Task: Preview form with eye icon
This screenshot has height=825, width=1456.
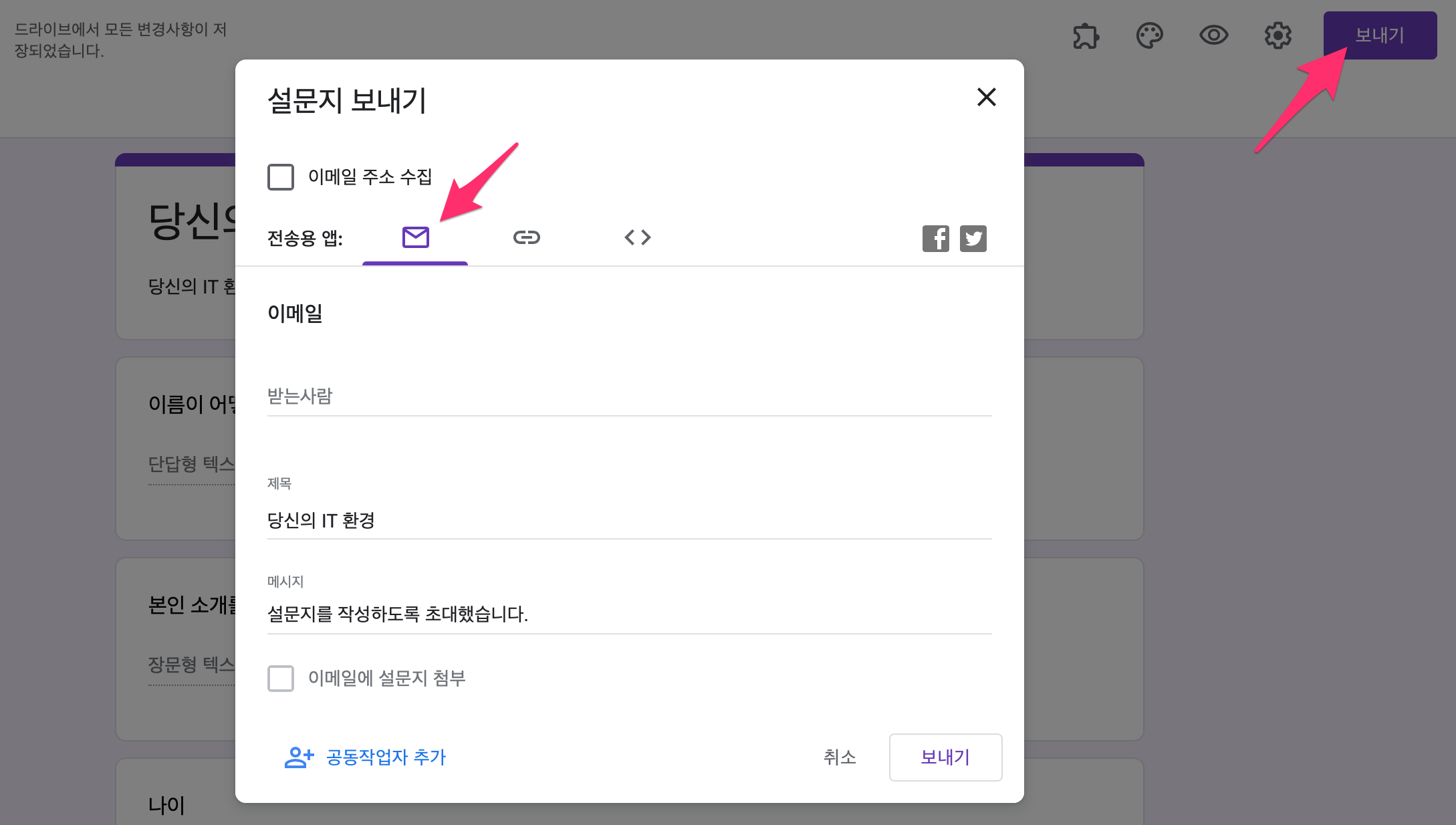Action: click(x=1213, y=35)
